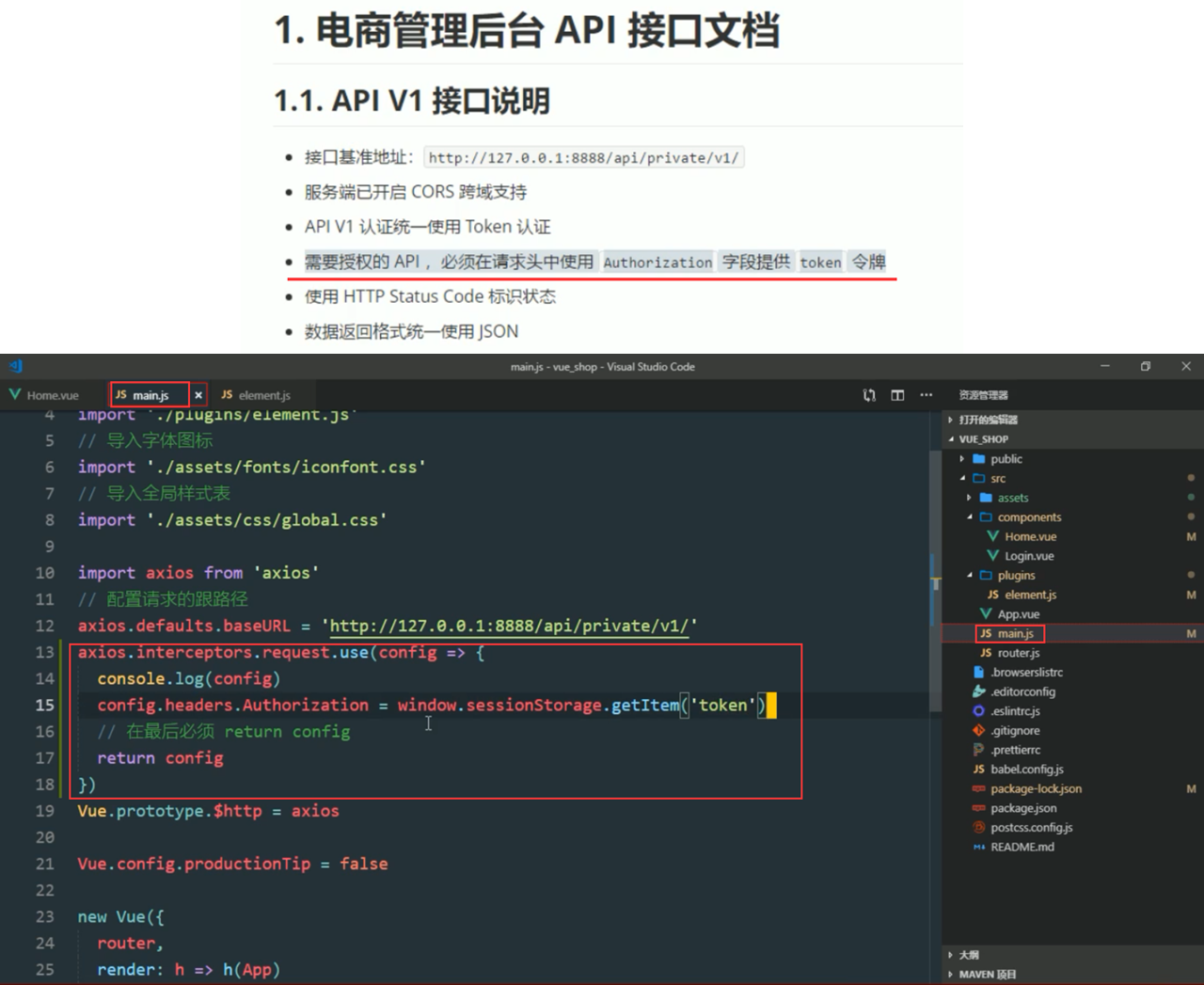Image resolution: width=1204 pixels, height=985 pixels.
Task: Click the JS icon beside babel.config.js
Action: coord(978,770)
